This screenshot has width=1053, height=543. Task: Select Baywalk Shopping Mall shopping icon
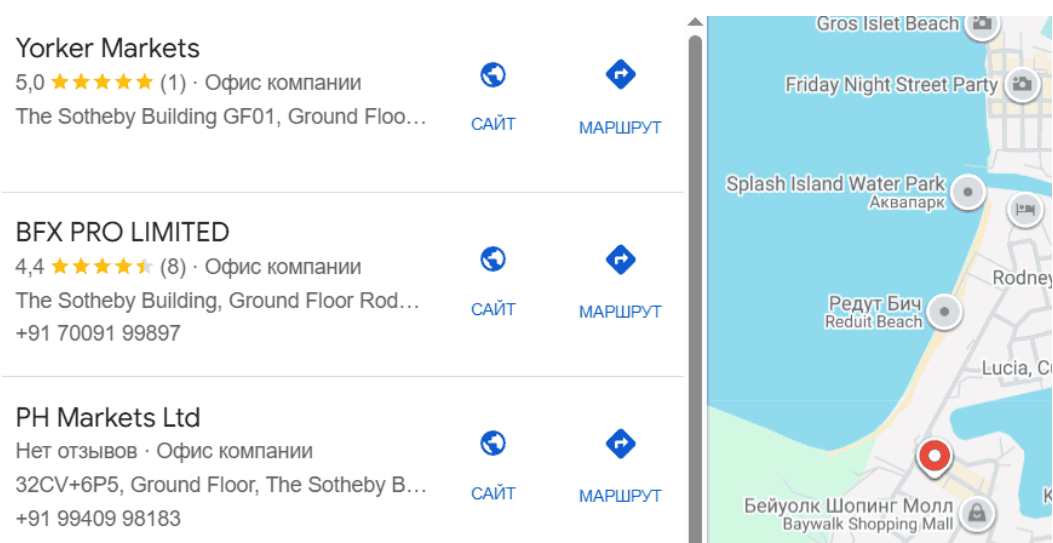pos(976,514)
